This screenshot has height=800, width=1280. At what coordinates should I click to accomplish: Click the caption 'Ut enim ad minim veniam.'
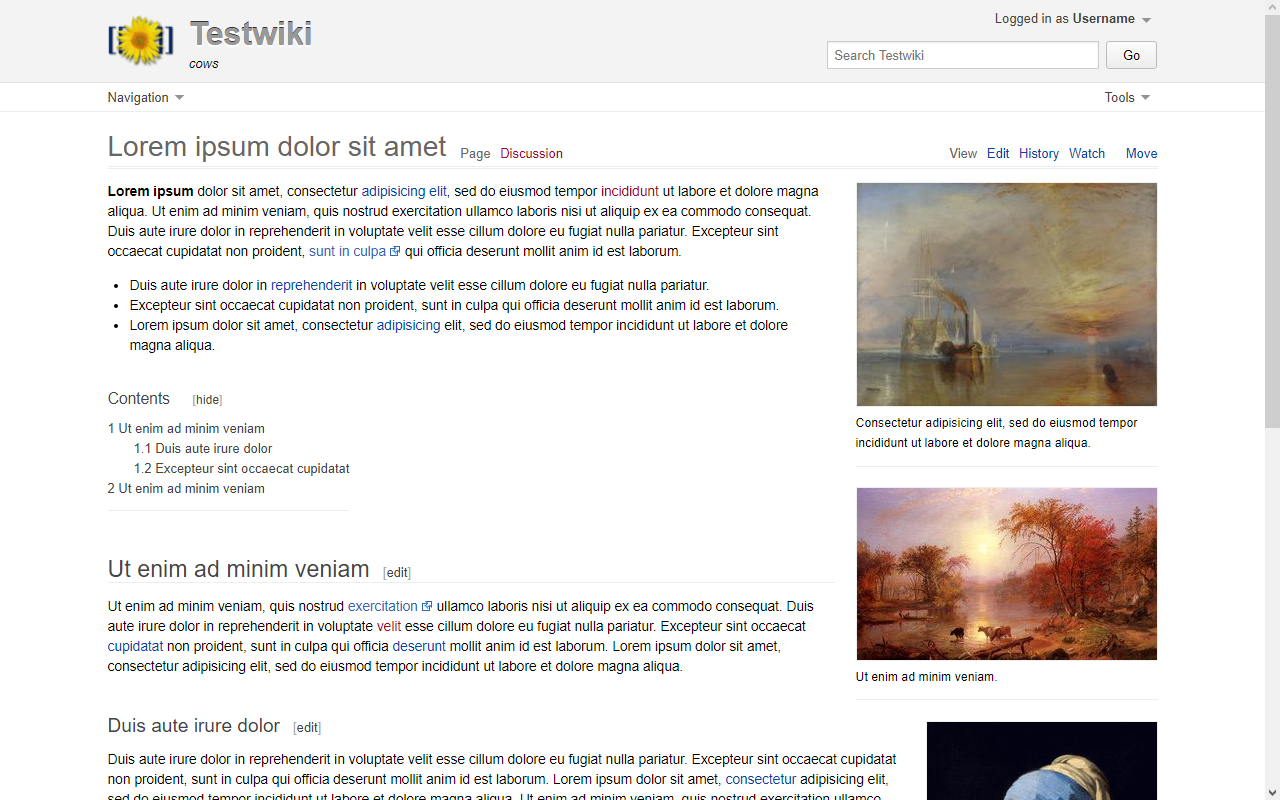pos(927,677)
